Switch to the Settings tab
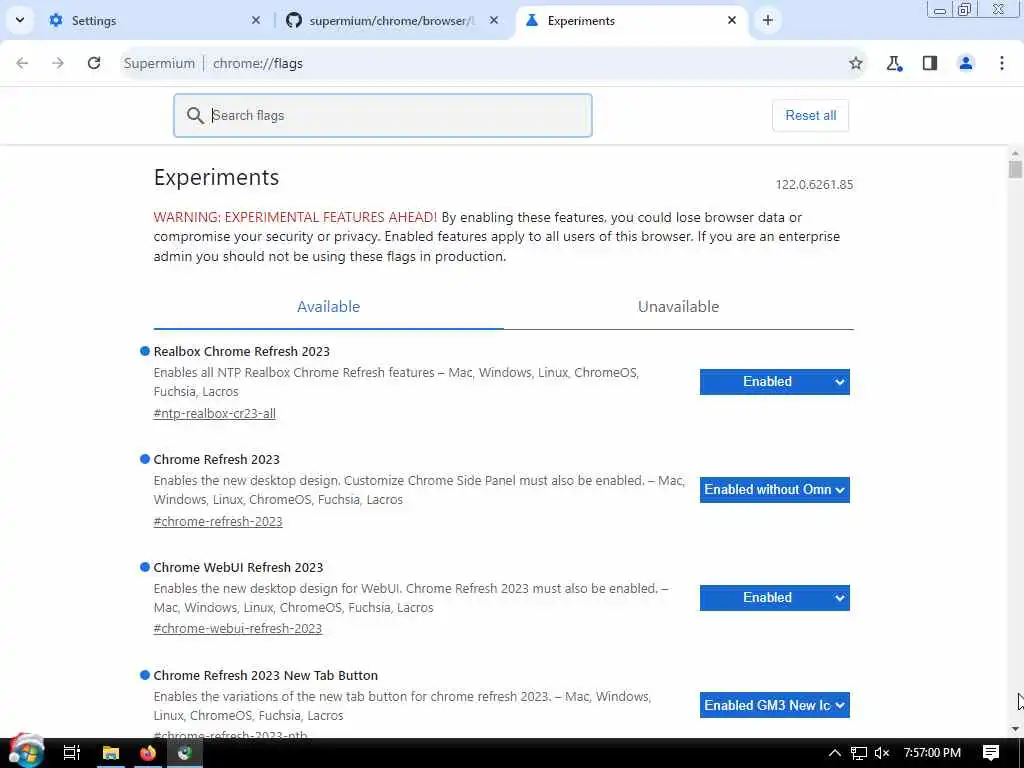Image resolution: width=1024 pixels, height=768 pixels. (x=155, y=20)
